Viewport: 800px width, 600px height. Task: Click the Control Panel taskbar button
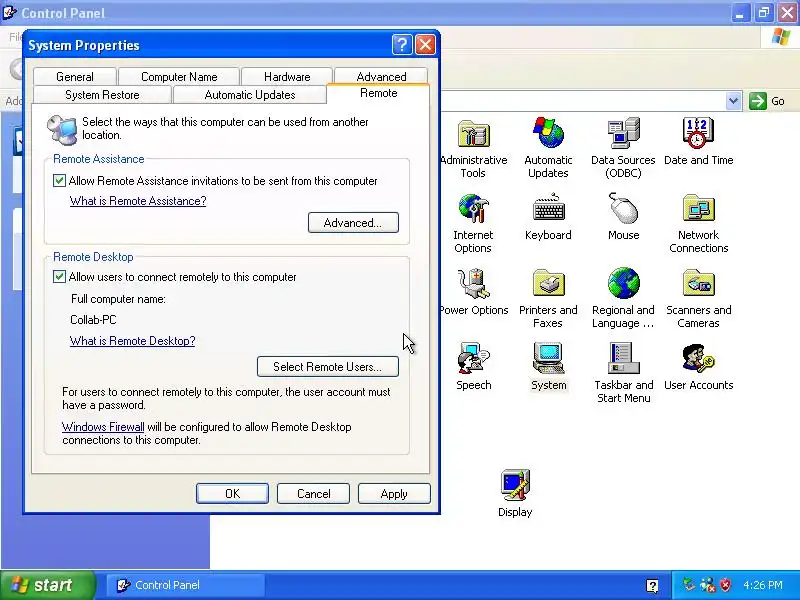[186, 585]
